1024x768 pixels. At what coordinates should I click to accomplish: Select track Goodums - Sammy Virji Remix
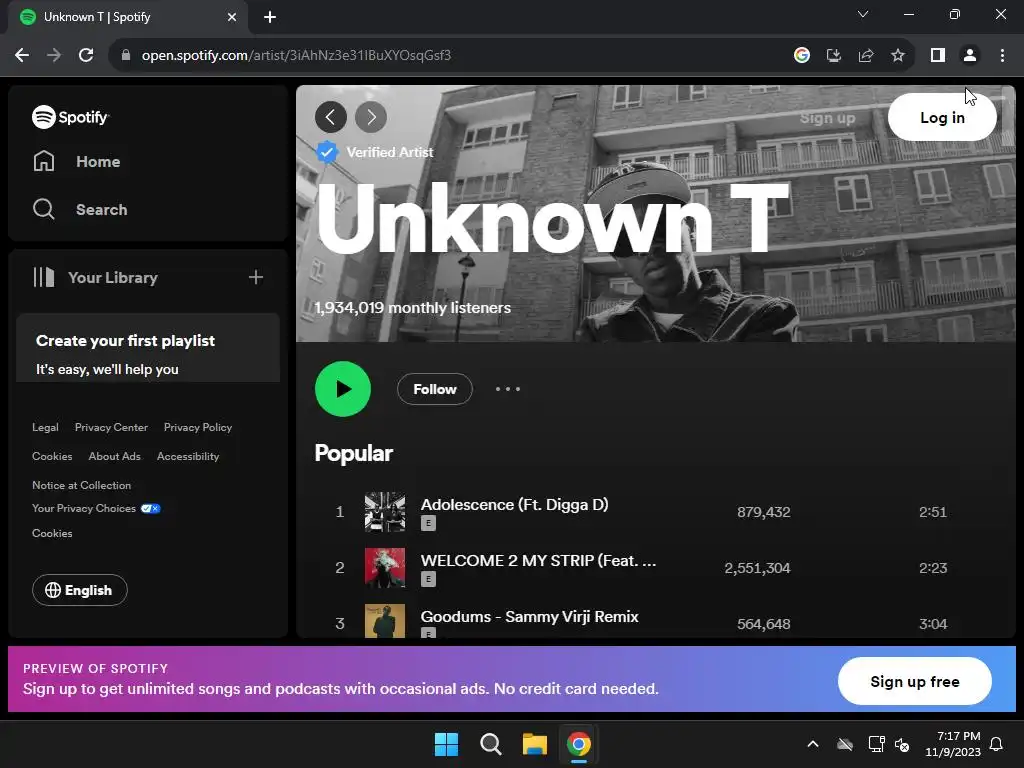click(x=530, y=617)
